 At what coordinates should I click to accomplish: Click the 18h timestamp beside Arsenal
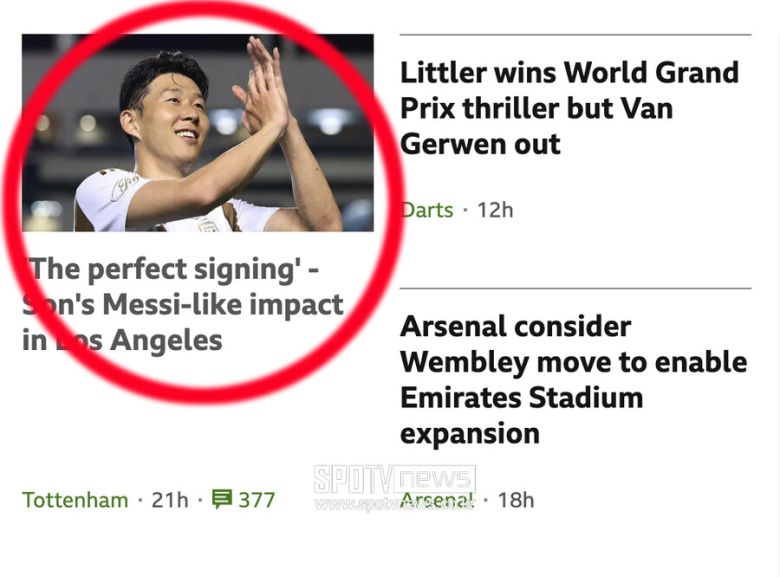pos(516,499)
